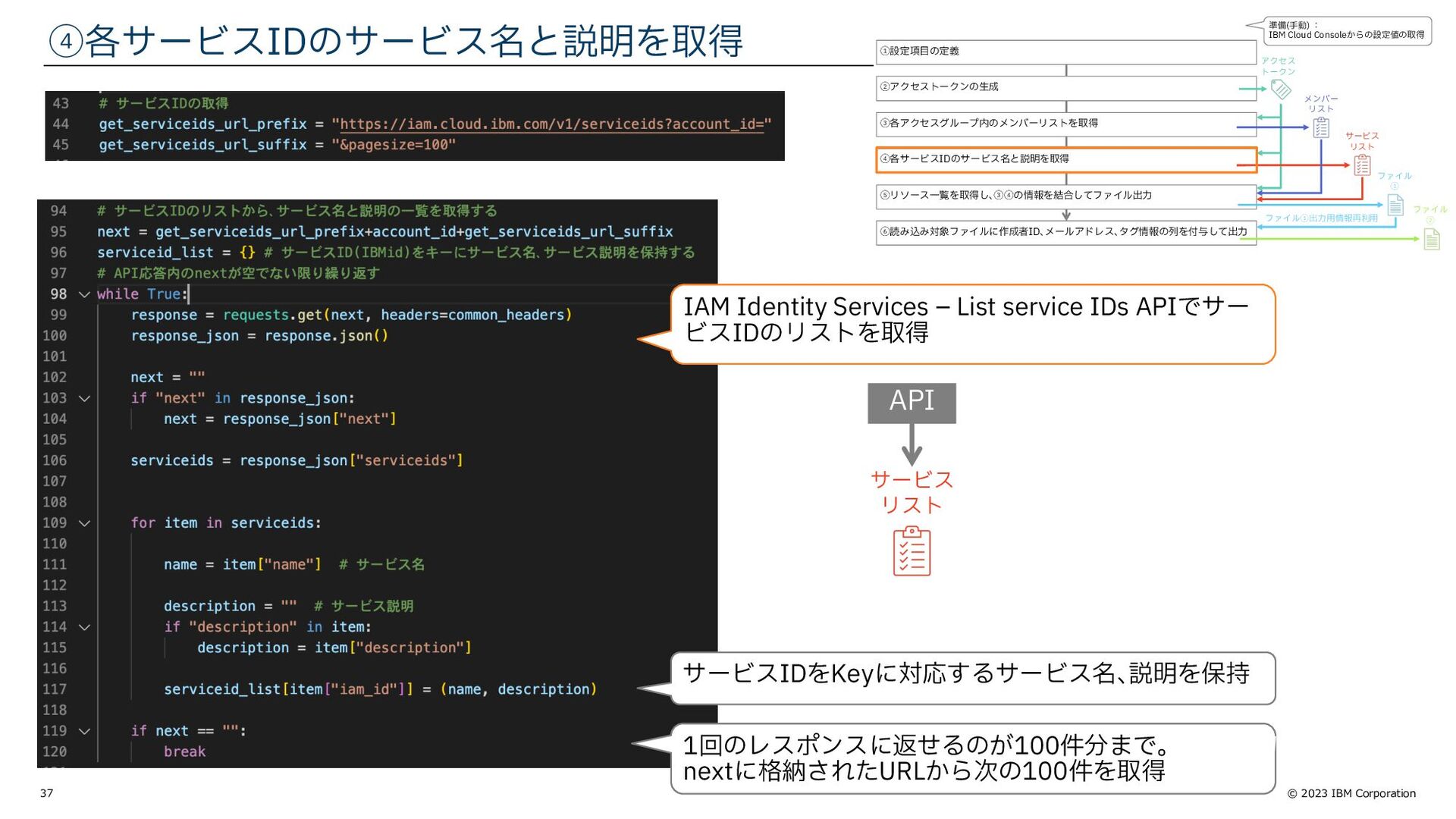The width and height of the screenshot is (1456, 819).
Task: Click line number 98 in the gutter
Action: click(58, 294)
